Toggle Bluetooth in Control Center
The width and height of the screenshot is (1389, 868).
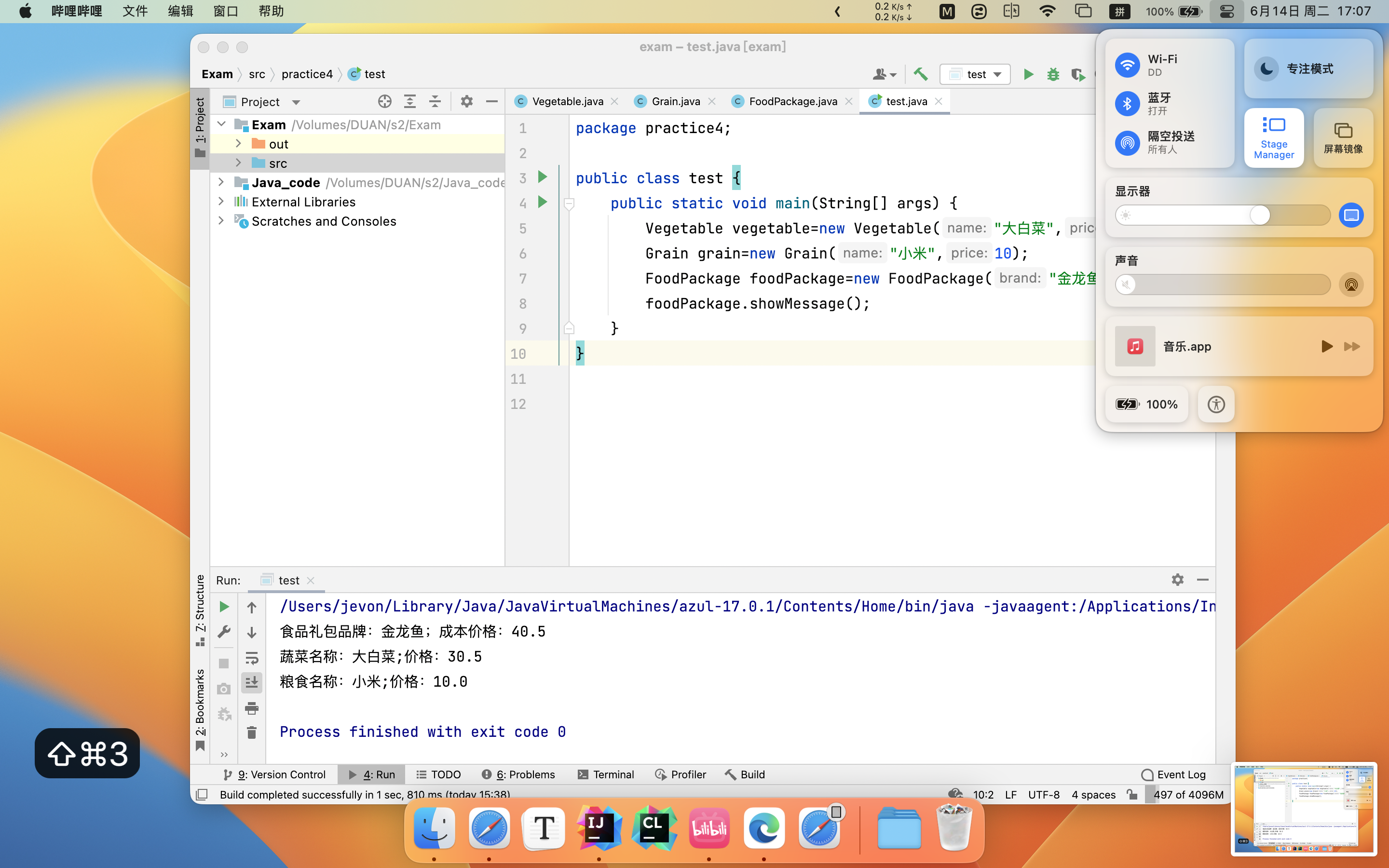coord(1127,103)
